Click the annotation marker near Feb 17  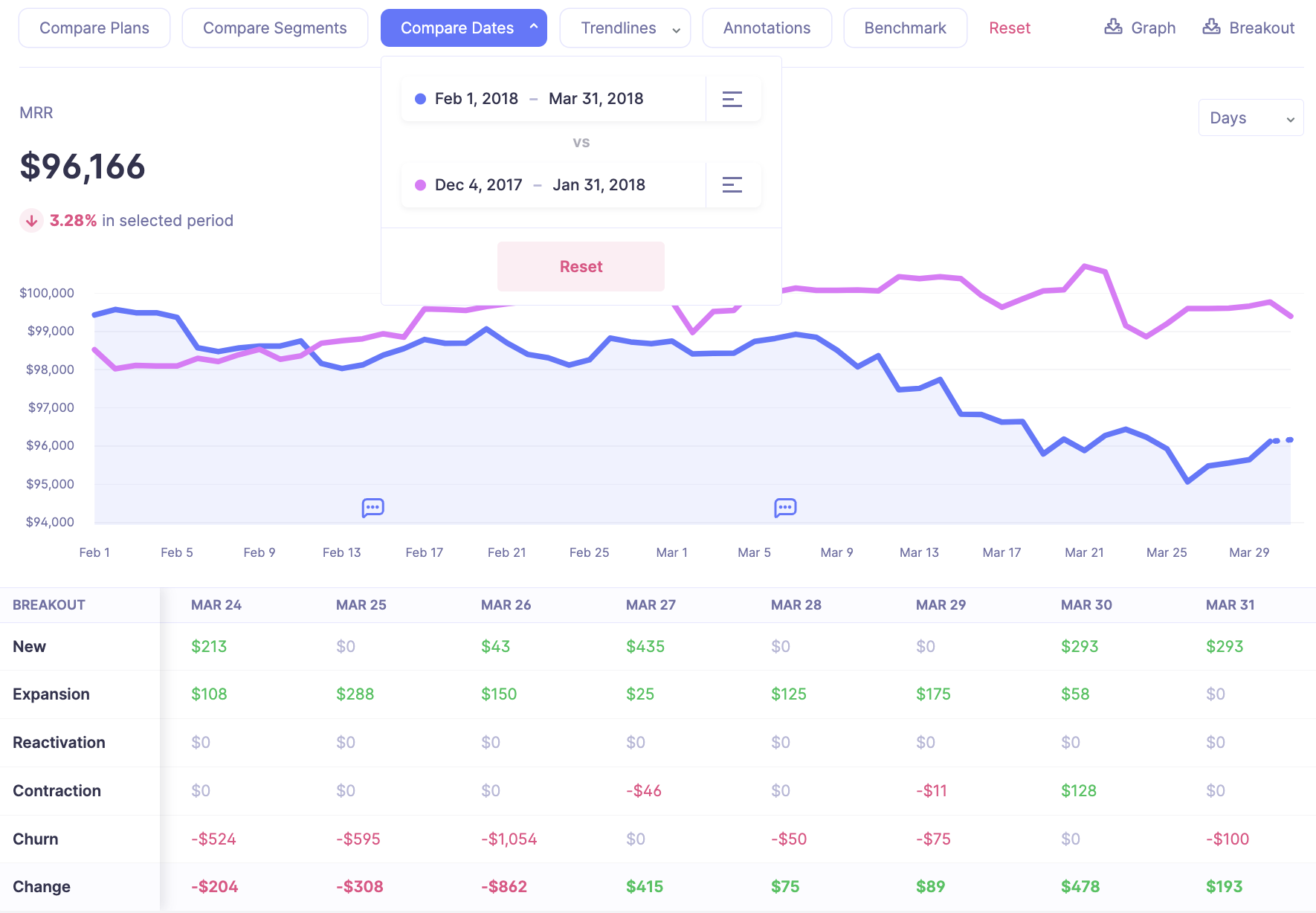tap(372, 508)
